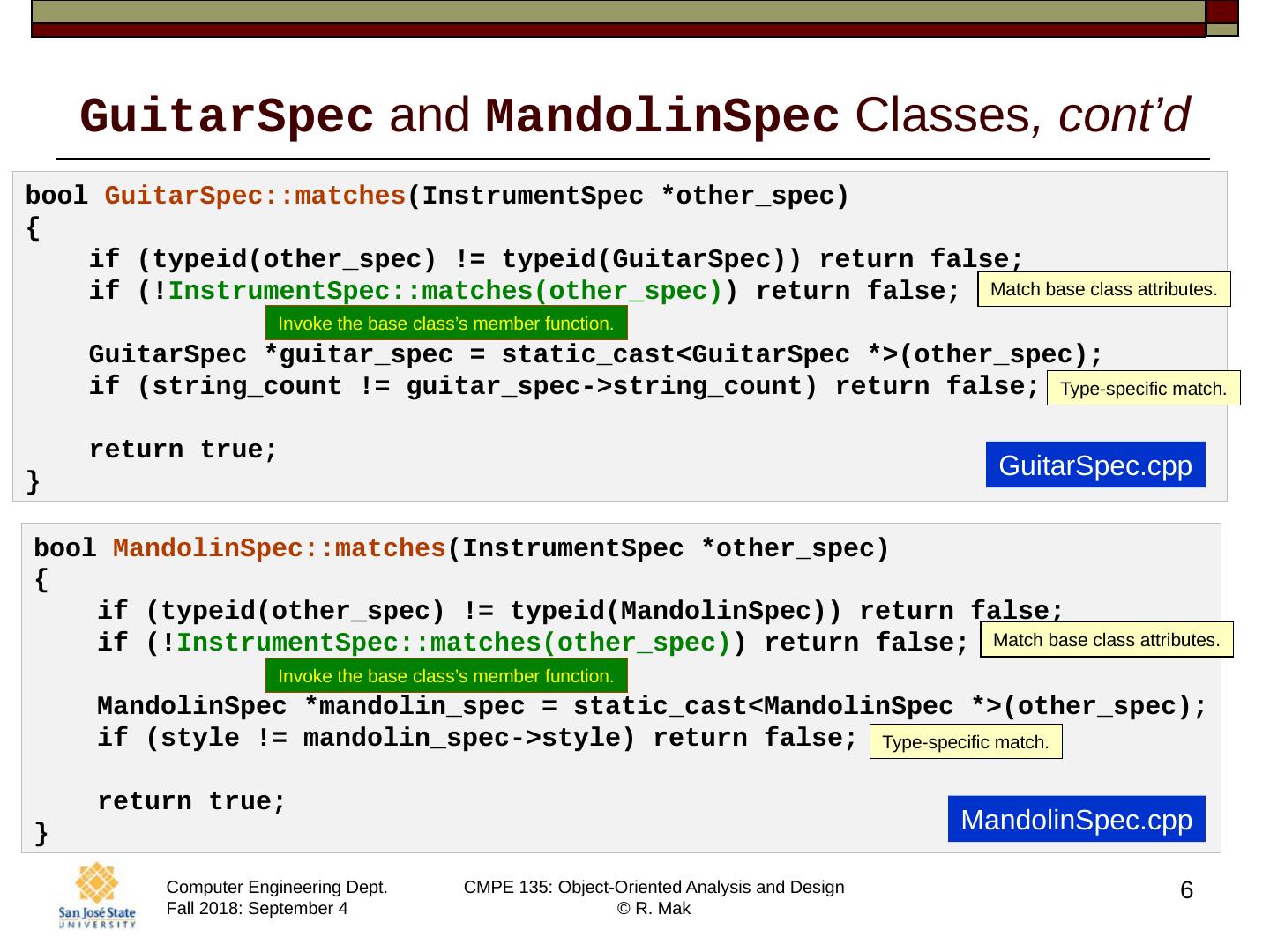Click the typeid(GuitarSpec) comparison line
This screenshot has height=952, width=1270.
(x=556, y=259)
